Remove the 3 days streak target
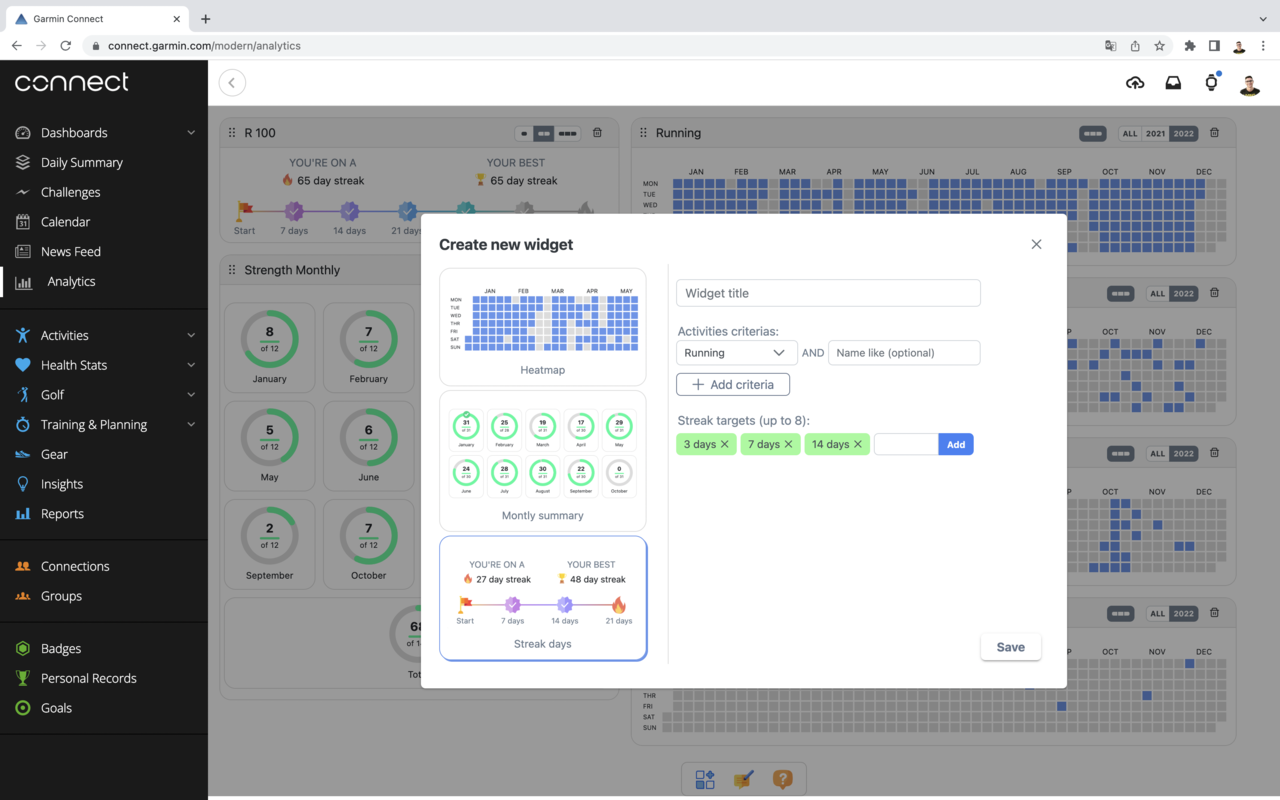The image size is (1280, 800). tap(725, 444)
